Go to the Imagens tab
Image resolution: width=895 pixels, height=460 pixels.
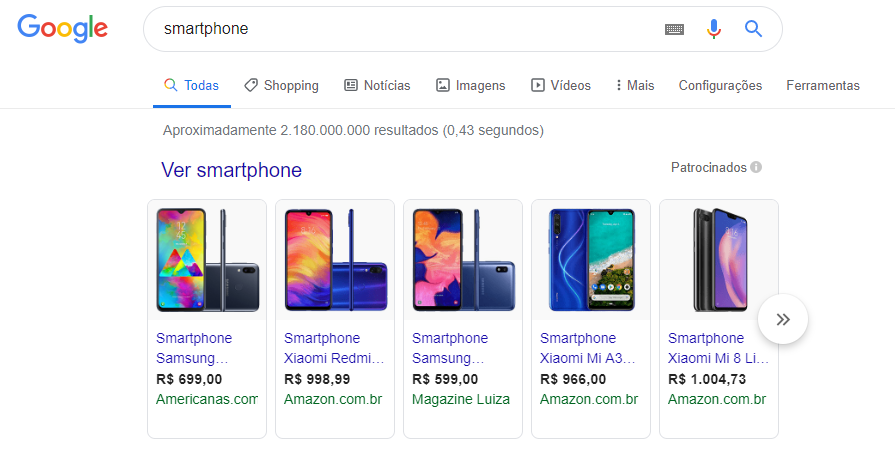click(470, 86)
